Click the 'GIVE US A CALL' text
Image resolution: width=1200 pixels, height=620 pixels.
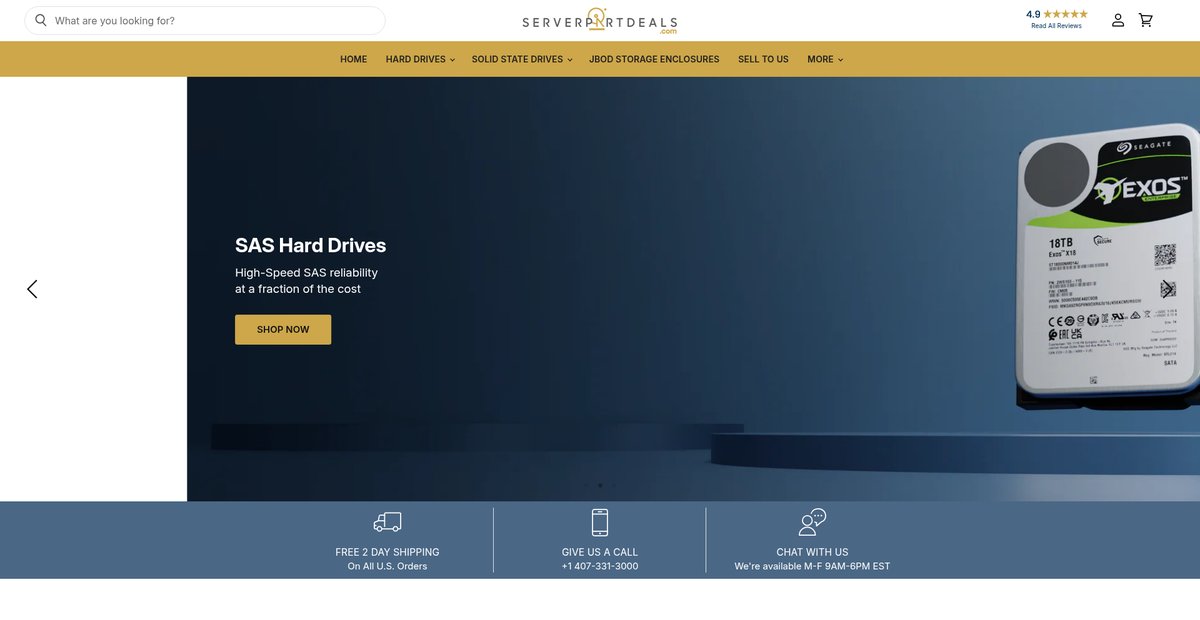click(x=599, y=552)
